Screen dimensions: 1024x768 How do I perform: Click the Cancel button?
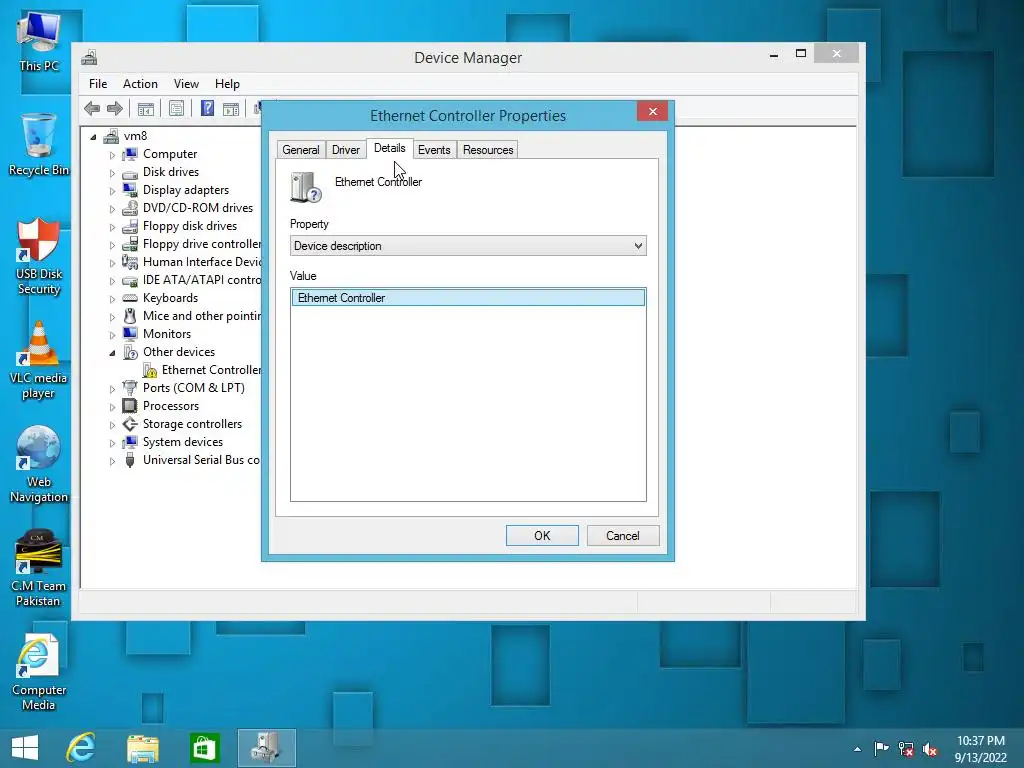point(623,536)
